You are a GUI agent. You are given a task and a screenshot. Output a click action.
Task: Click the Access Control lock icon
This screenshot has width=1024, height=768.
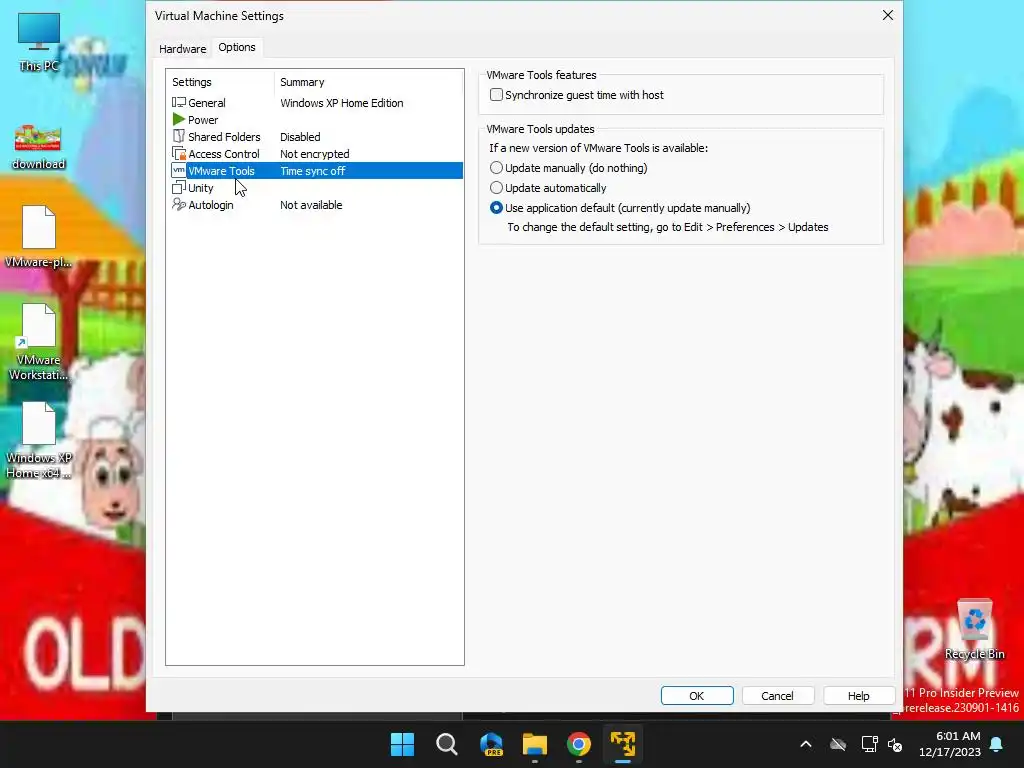(x=178, y=153)
